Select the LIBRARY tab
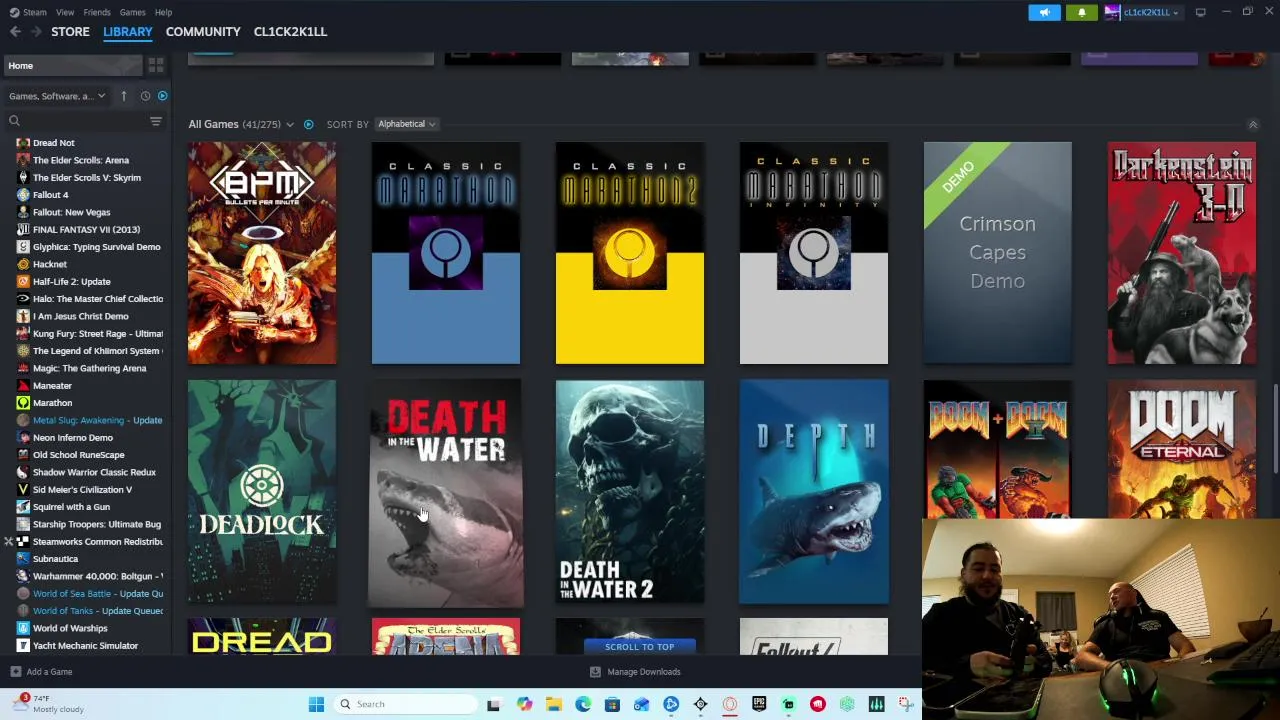1280x720 pixels. (128, 32)
